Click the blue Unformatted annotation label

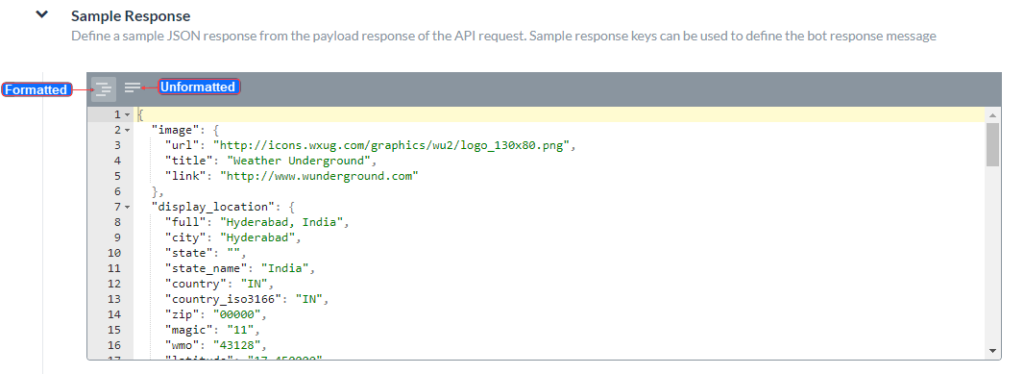(198, 87)
